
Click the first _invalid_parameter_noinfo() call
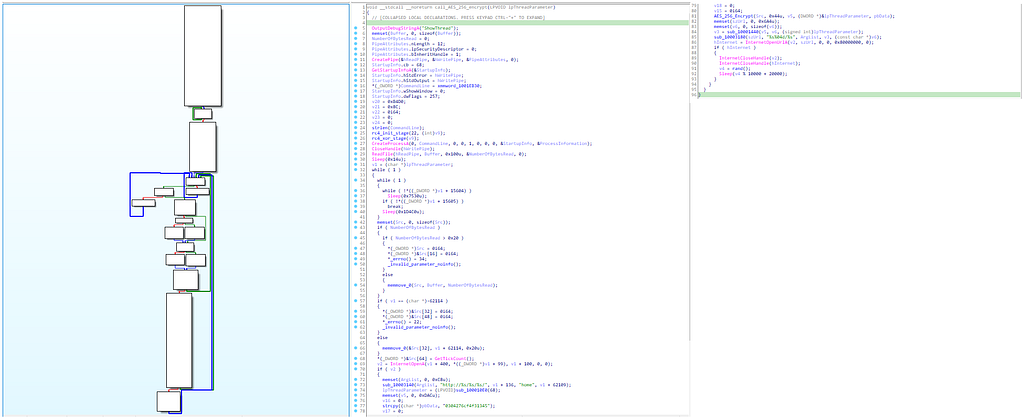coord(424,264)
